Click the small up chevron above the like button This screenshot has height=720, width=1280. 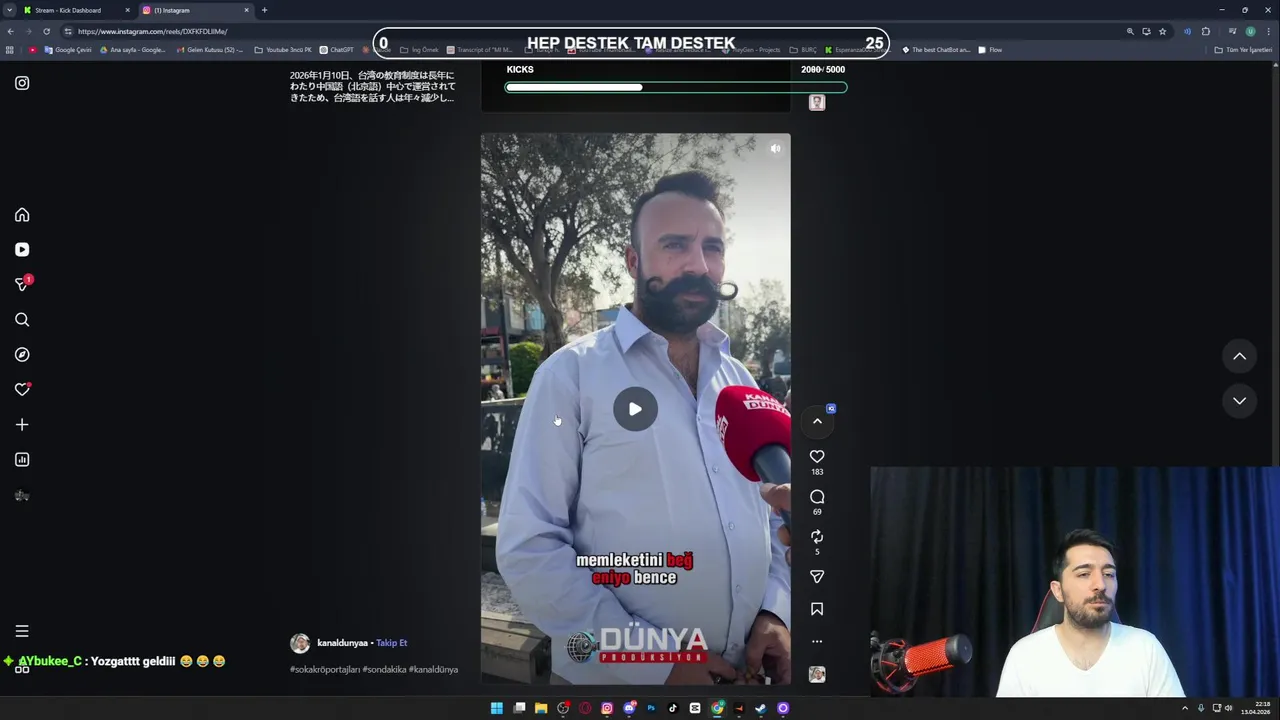click(x=817, y=421)
